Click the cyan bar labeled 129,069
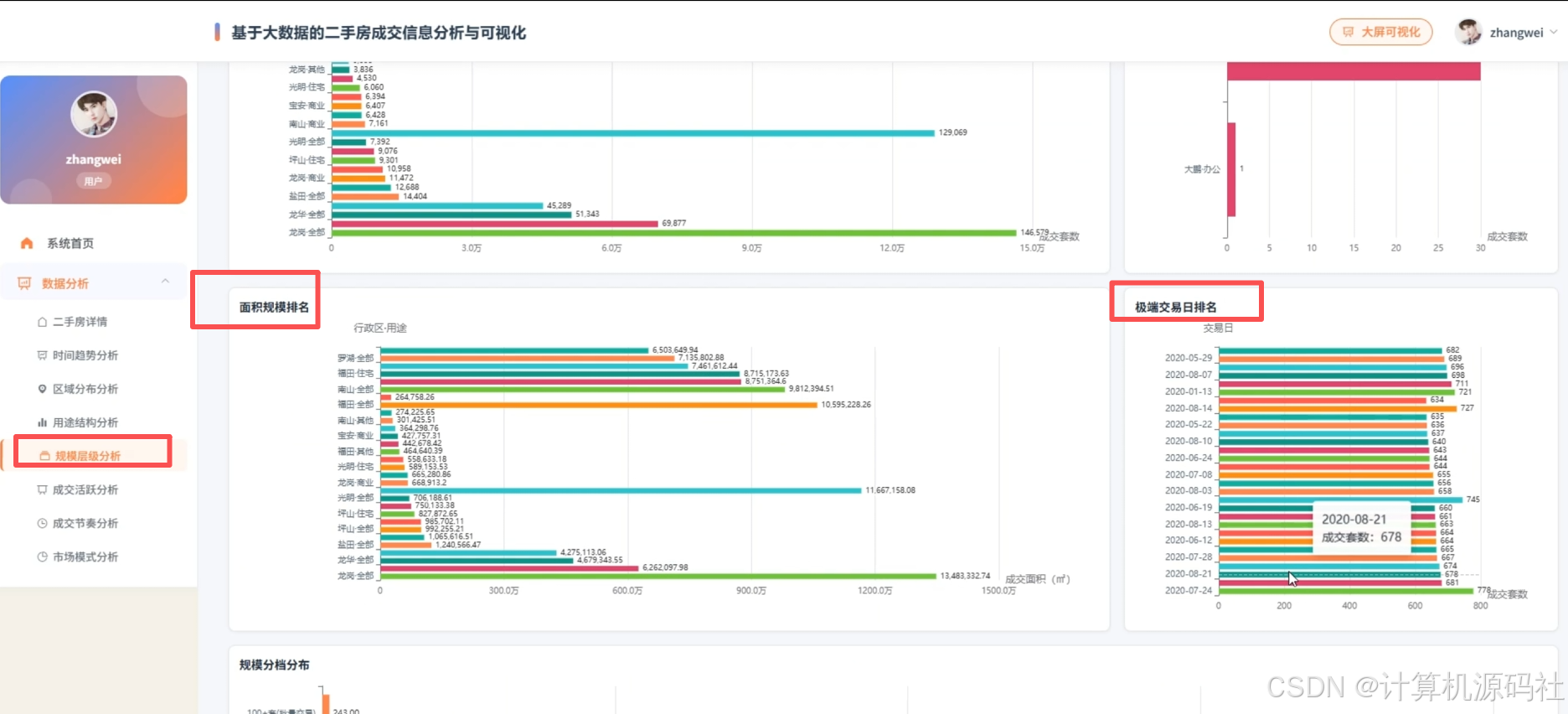1568x714 pixels. (x=633, y=132)
